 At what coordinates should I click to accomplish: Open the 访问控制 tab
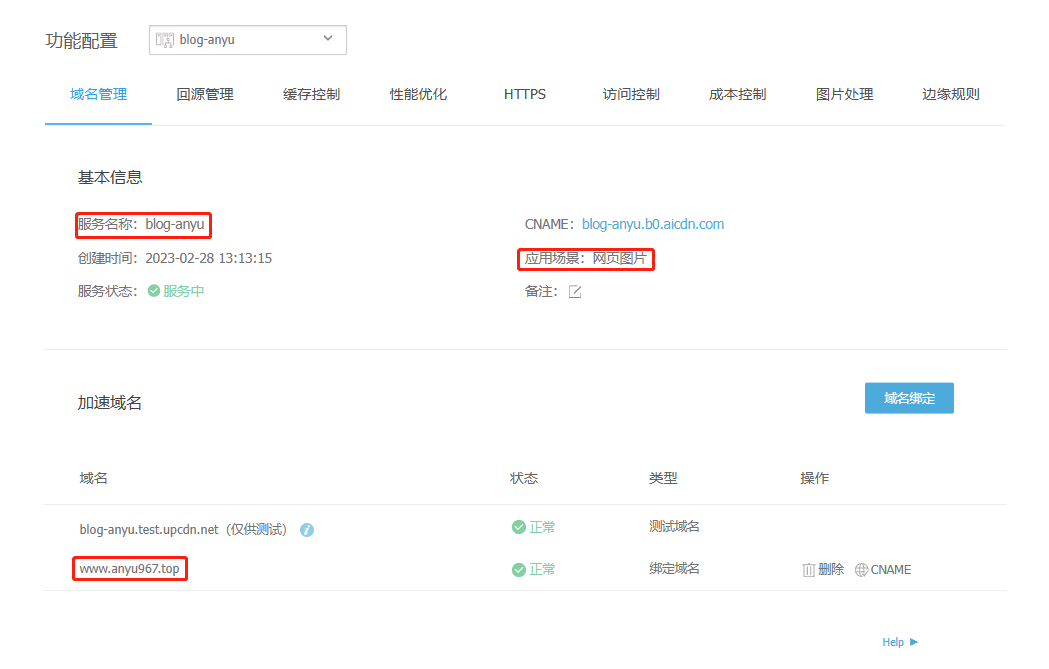coord(631,94)
